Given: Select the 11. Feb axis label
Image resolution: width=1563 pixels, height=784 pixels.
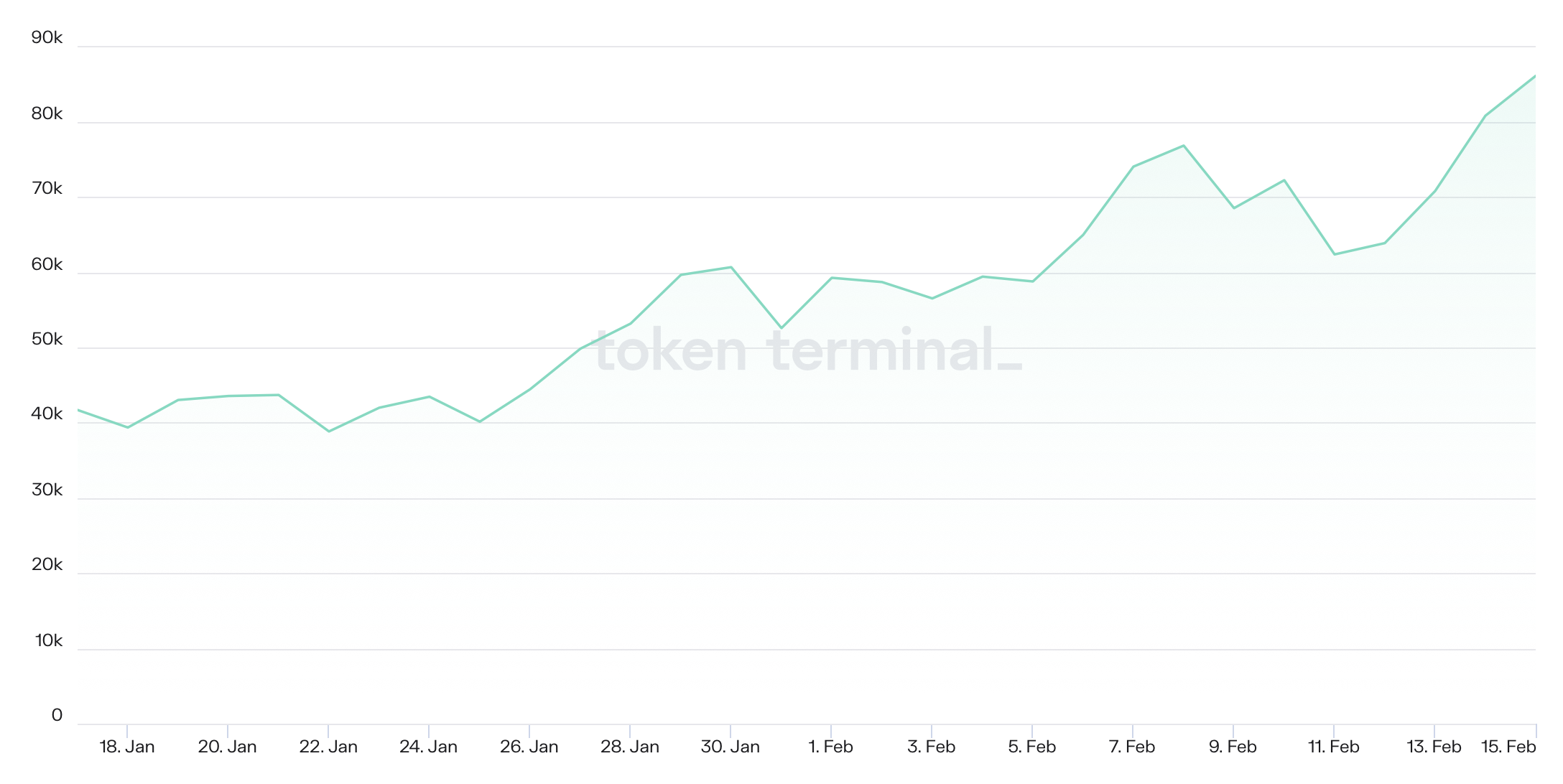Looking at the screenshot, I should [1333, 747].
